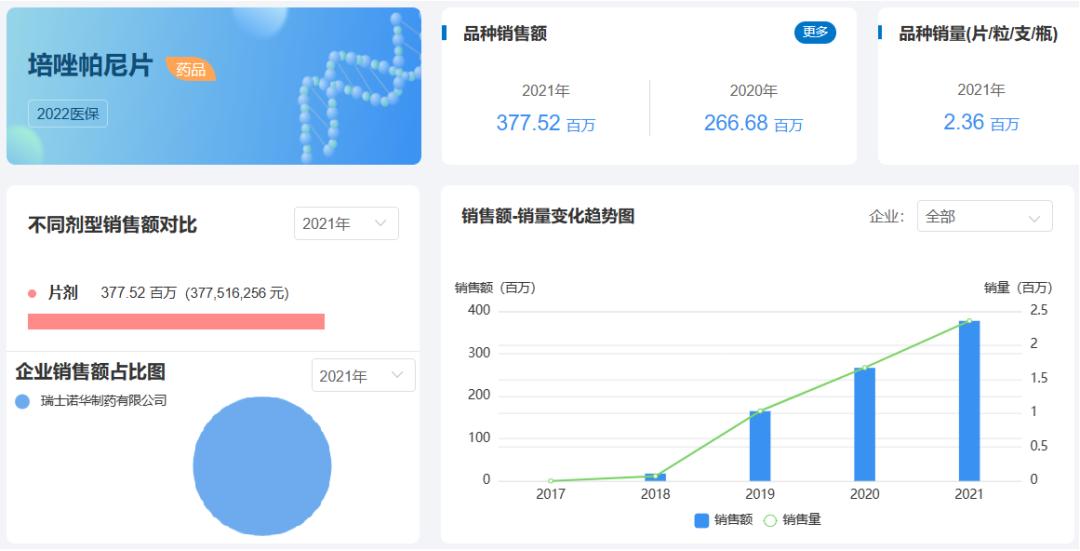
Task: Open the 2021年 dropdown for 企业销售额占比图
Action: pyautogui.click(x=363, y=375)
